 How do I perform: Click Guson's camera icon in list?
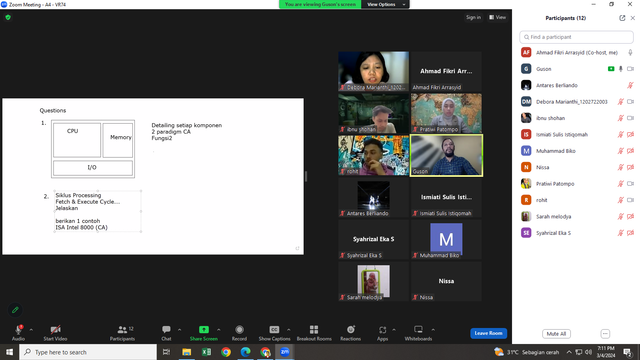(630, 69)
